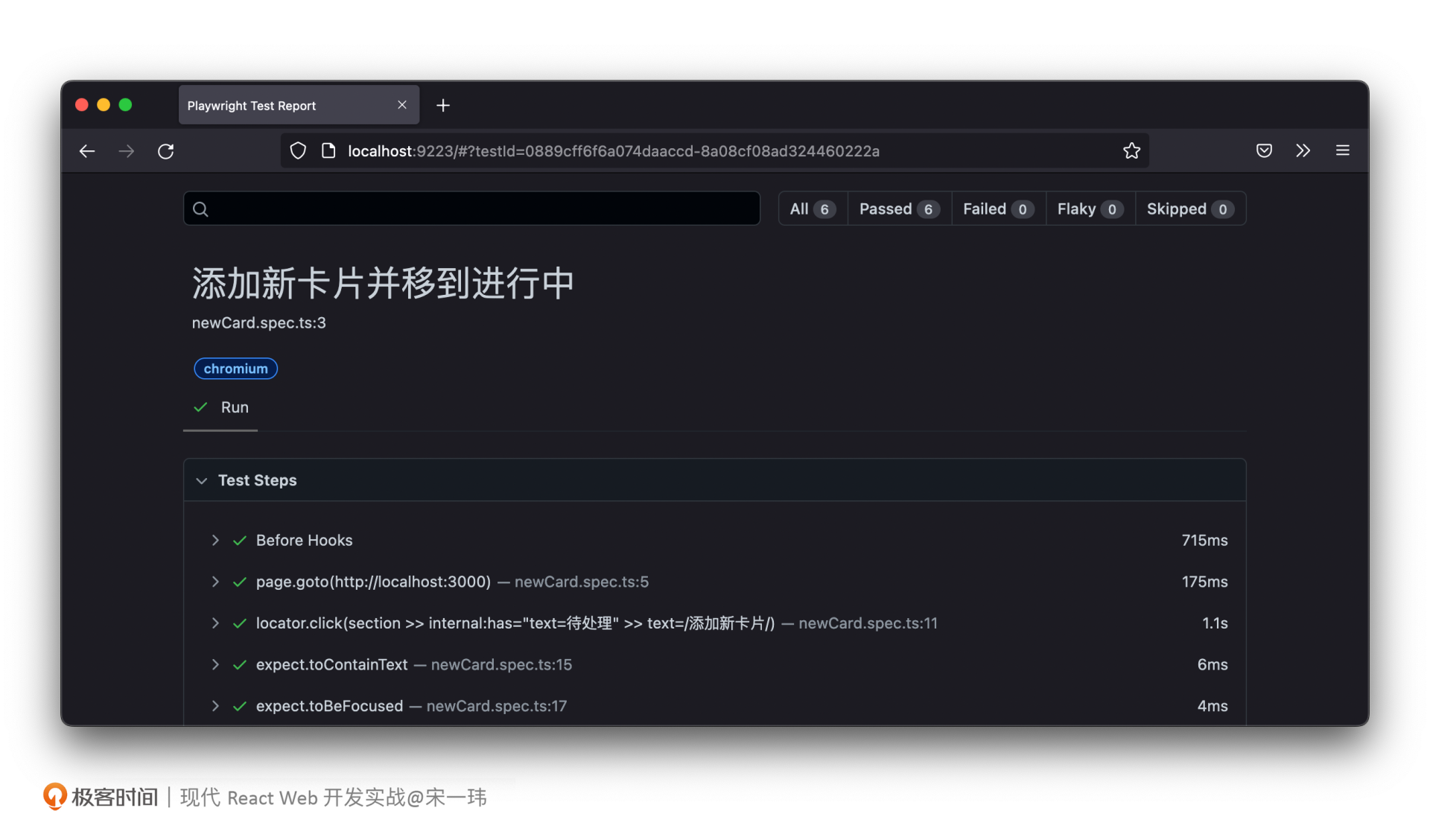Filter by Passed tests

pos(899,209)
